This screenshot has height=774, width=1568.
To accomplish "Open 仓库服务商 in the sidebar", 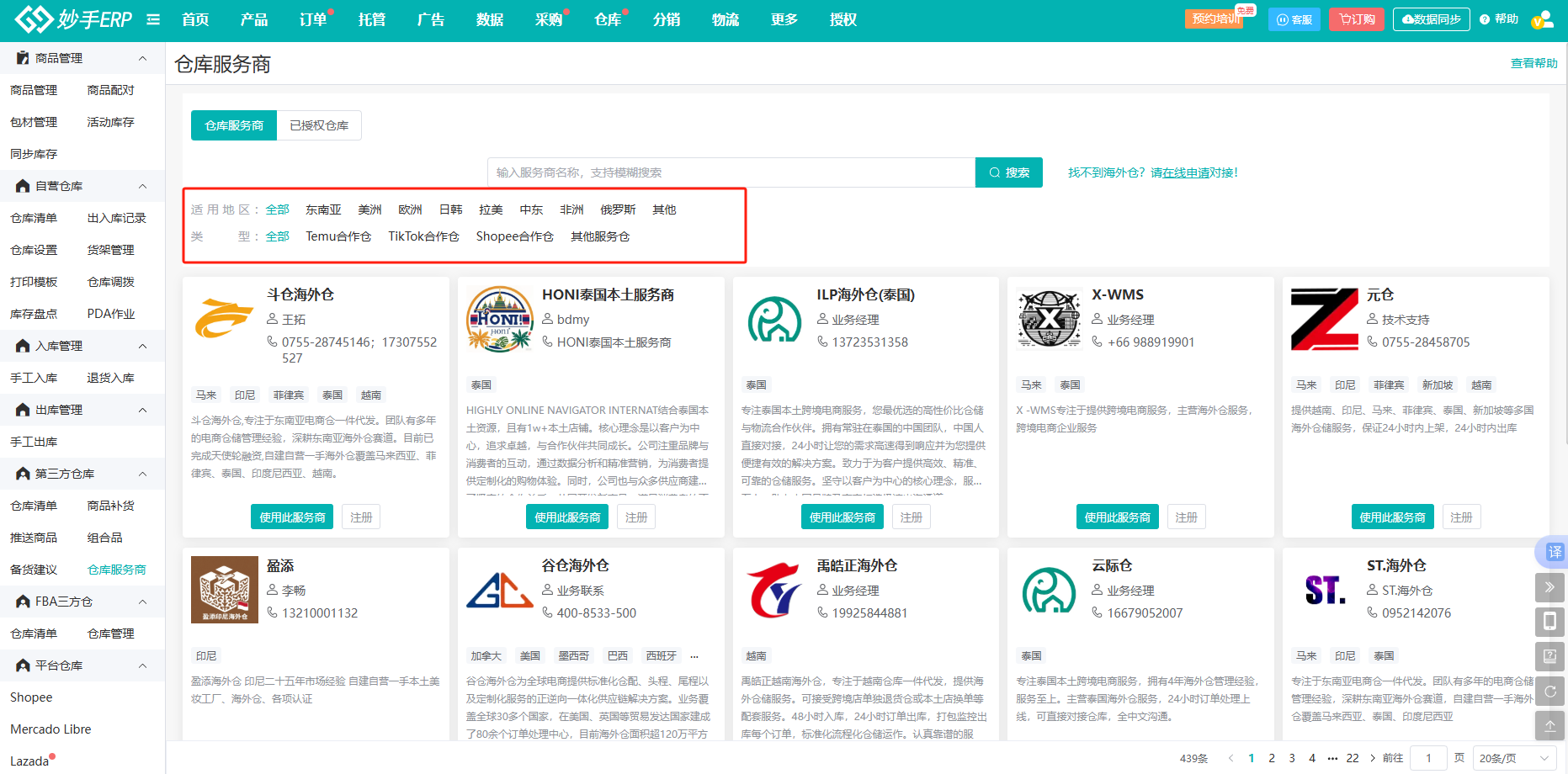I will (x=117, y=570).
